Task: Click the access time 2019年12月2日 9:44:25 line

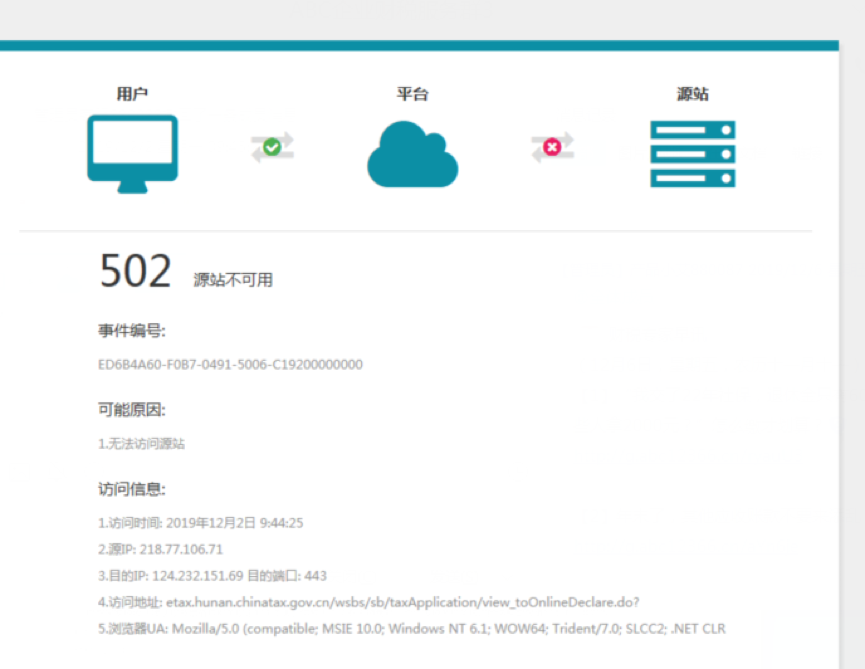Action: 201,523
